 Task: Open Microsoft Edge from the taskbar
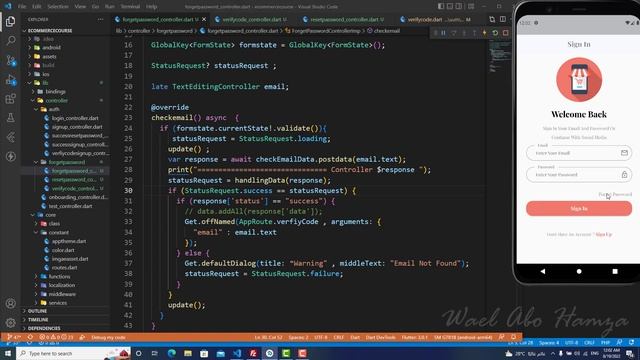pyautogui.click(x=171, y=353)
